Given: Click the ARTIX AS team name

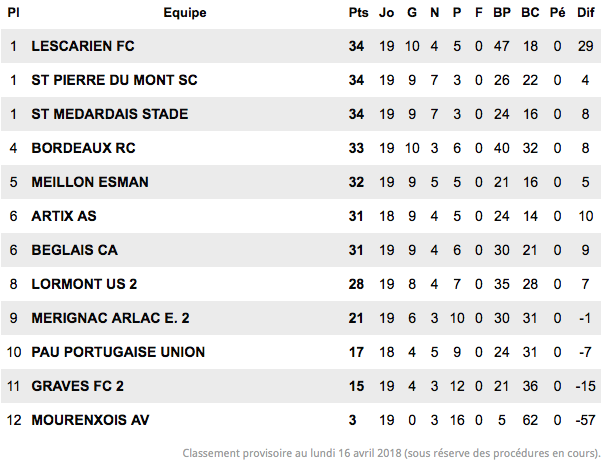Looking at the screenshot, I should tap(64, 216).
